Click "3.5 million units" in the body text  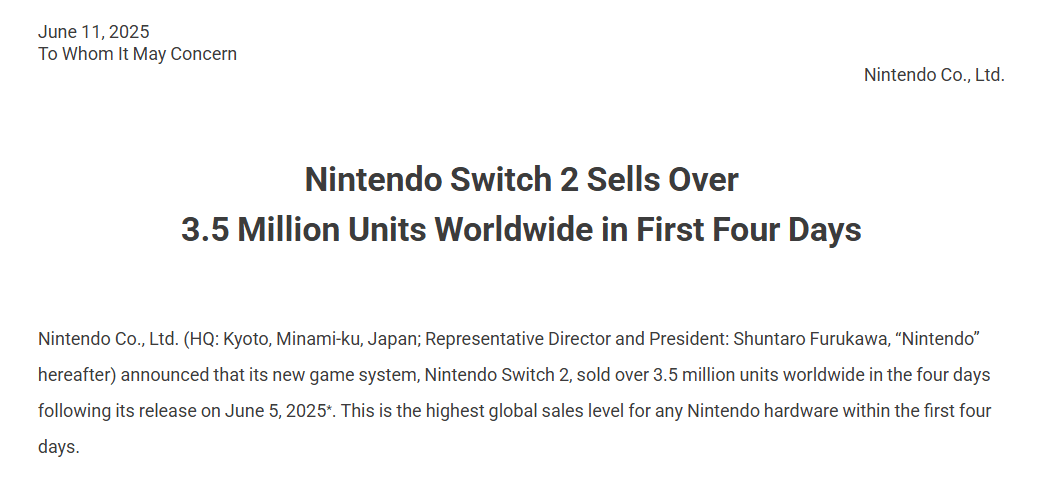pos(713,375)
